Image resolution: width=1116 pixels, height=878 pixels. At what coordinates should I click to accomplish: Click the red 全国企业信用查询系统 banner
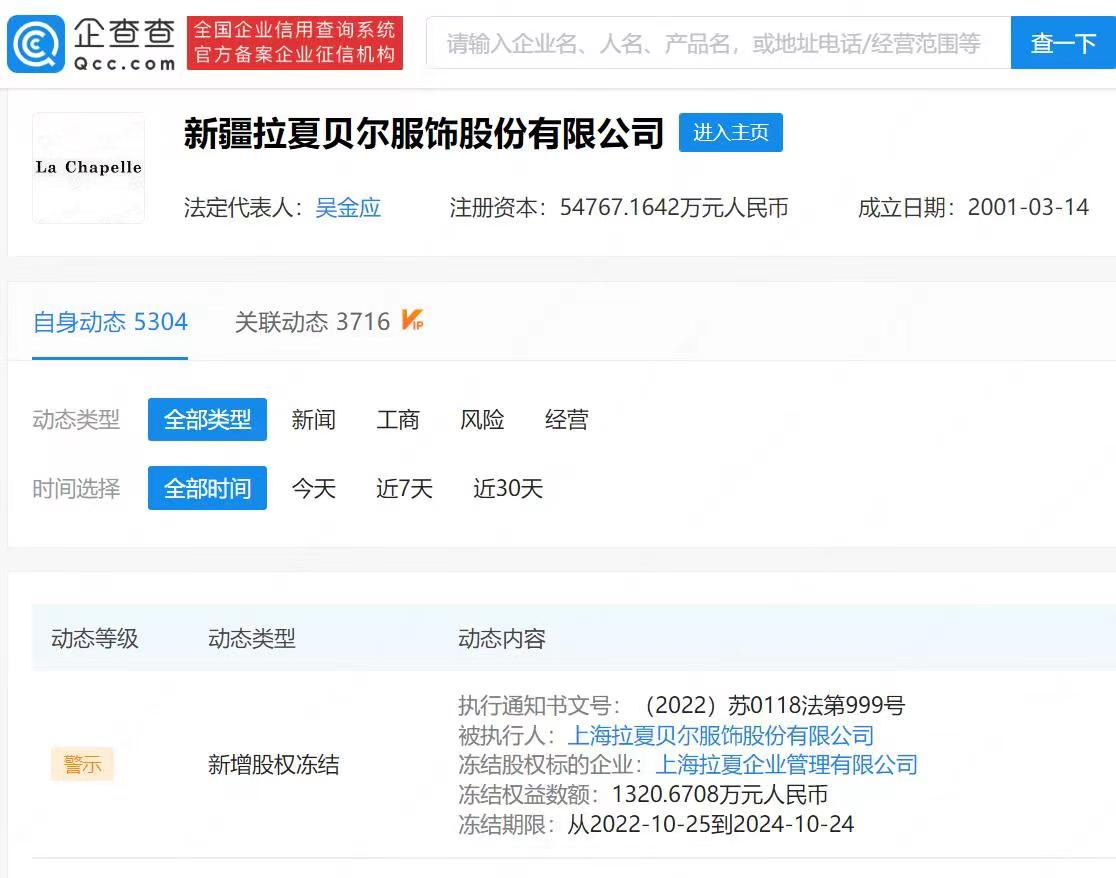pos(295,43)
